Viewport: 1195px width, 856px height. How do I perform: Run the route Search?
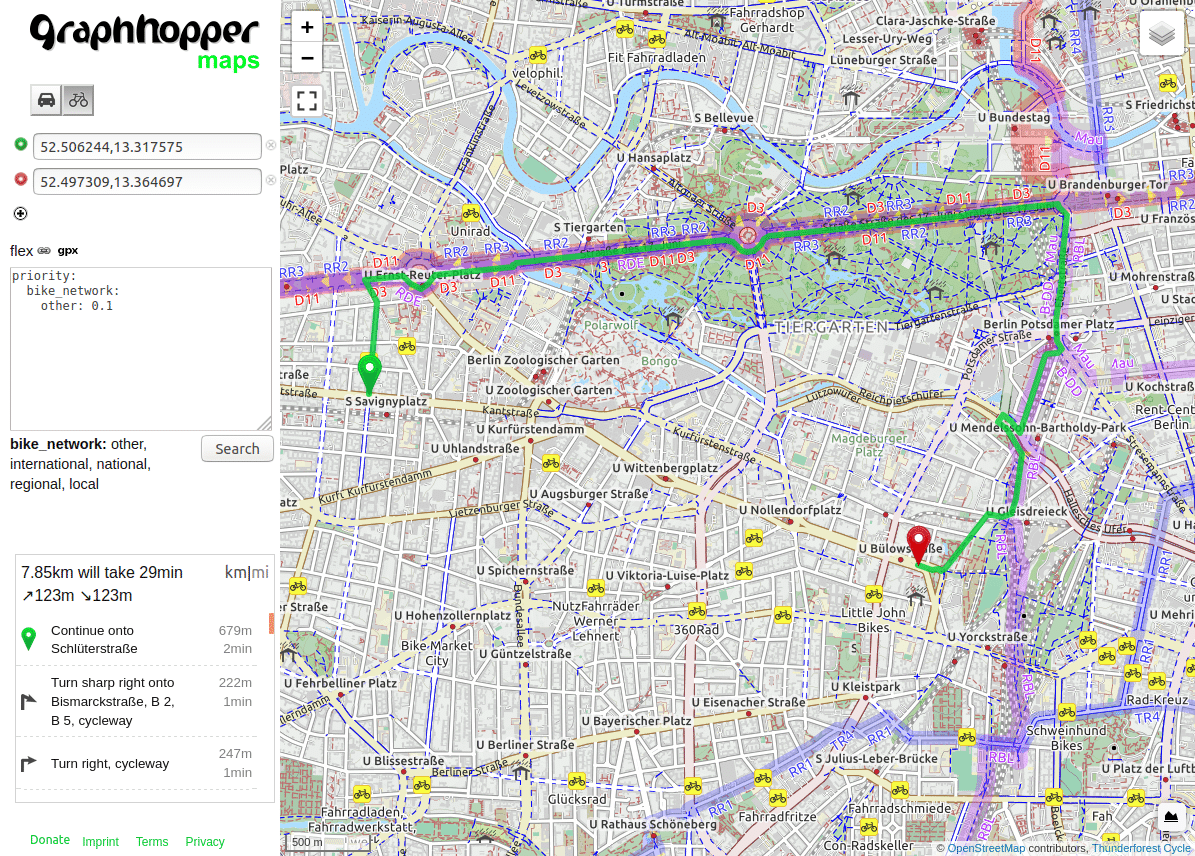(237, 448)
